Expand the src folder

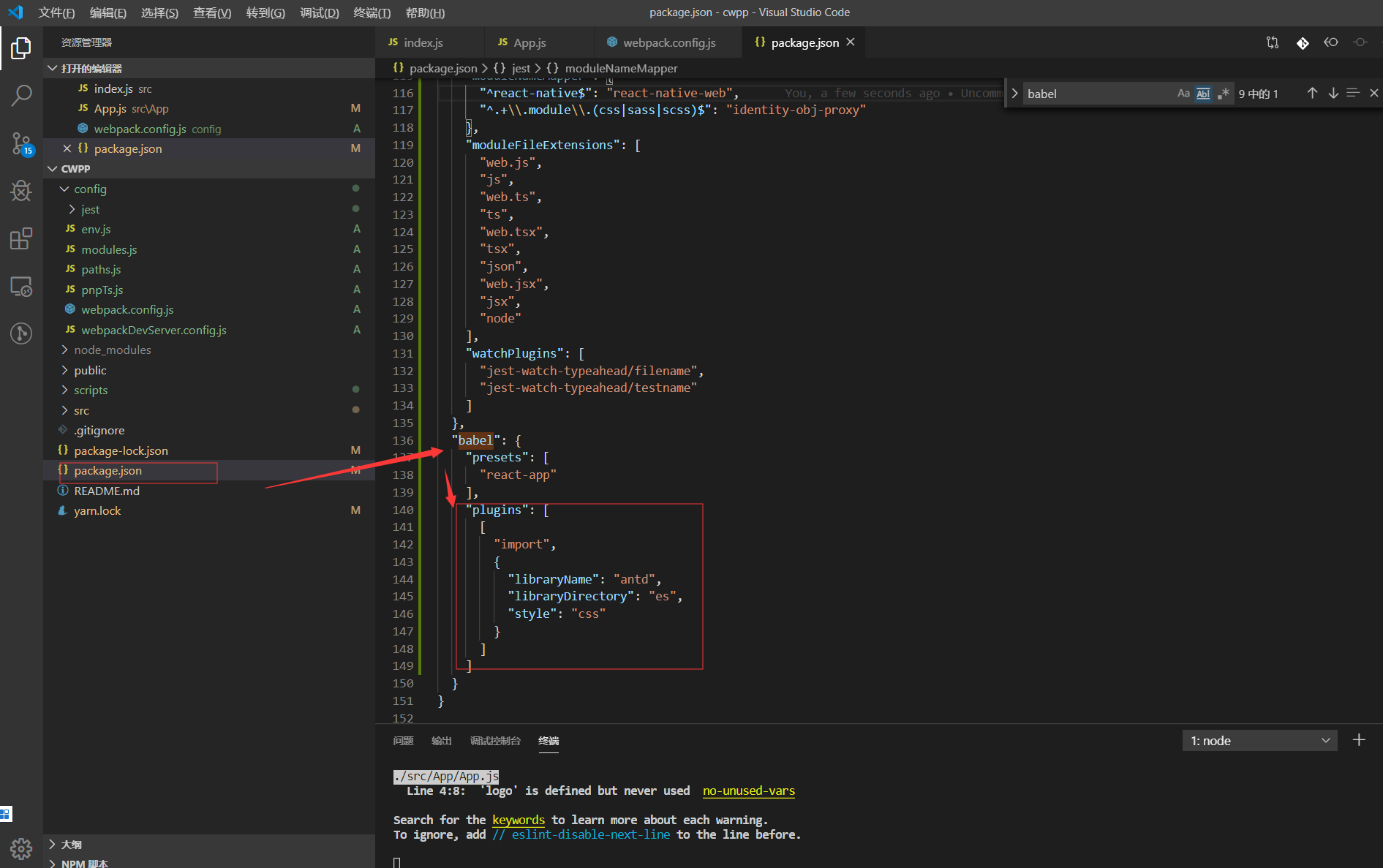(81, 411)
